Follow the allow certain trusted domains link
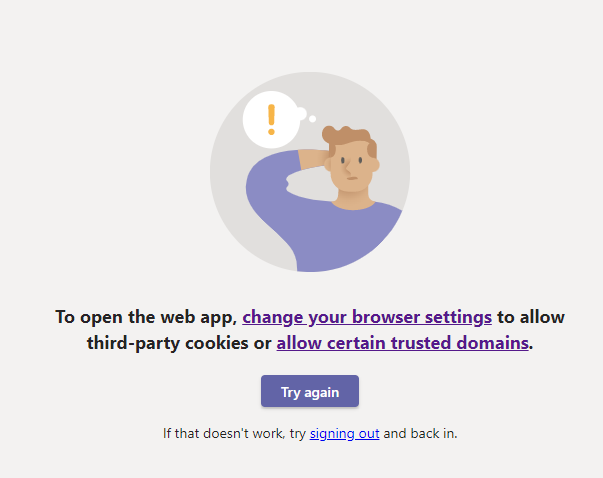603x478 pixels. point(402,343)
